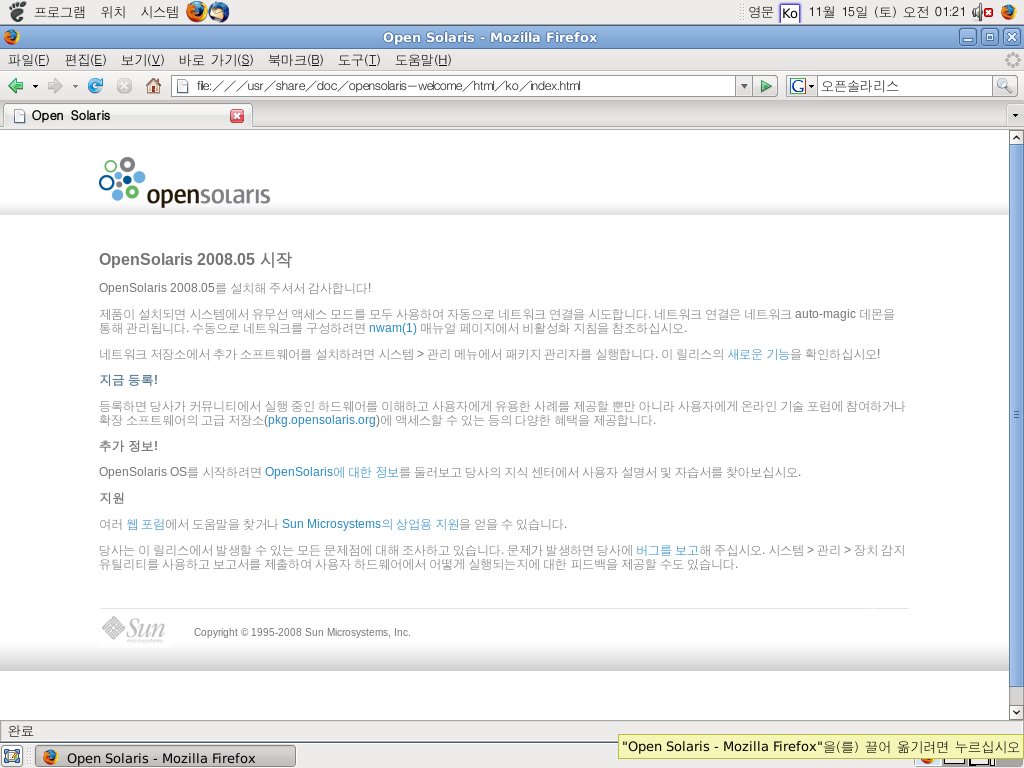Viewport: 1024px width, 768px height.
Task: Follow the 버그를 보고 link
Action: pos(667,550)
